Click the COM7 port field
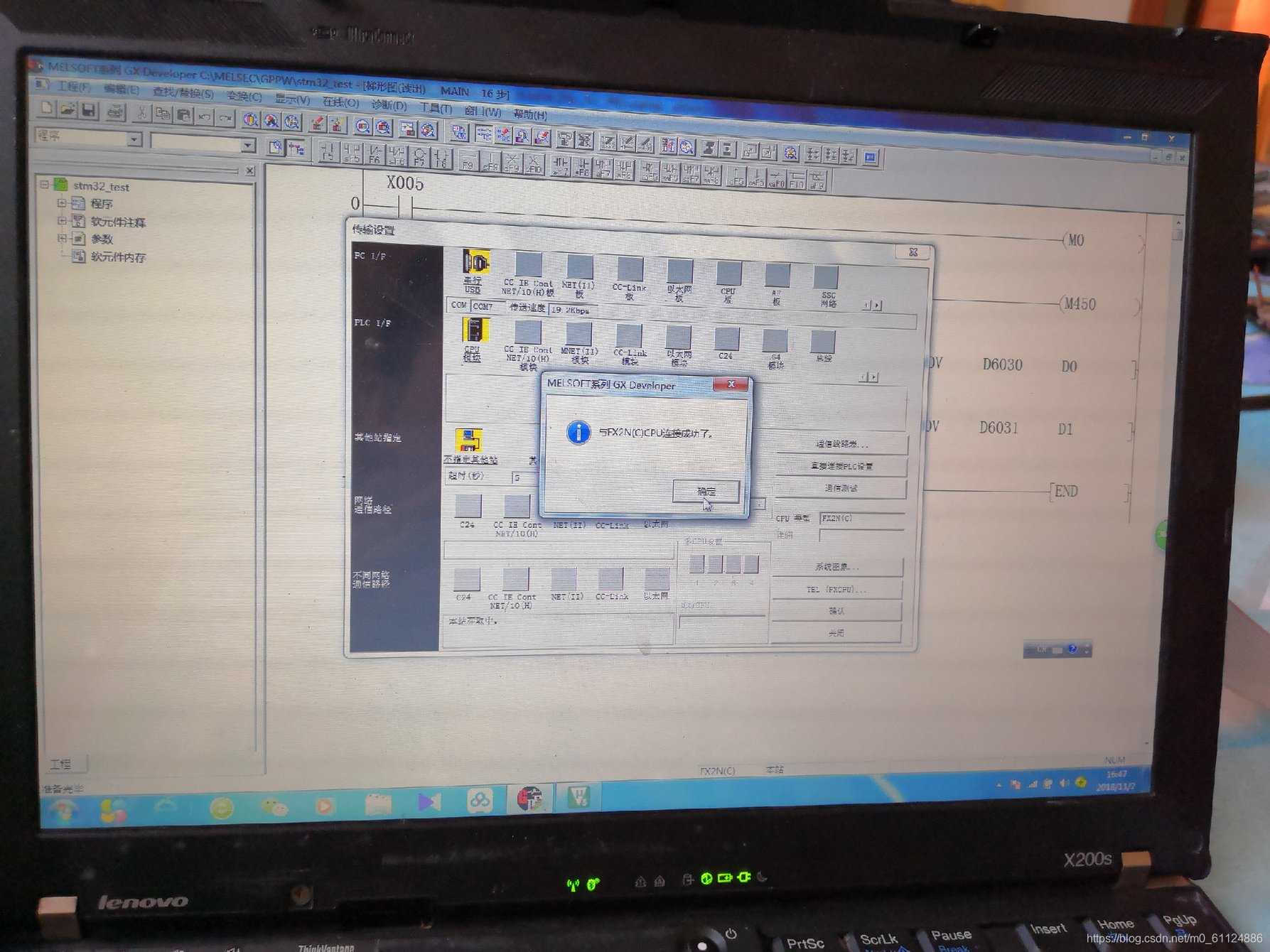 488,306
